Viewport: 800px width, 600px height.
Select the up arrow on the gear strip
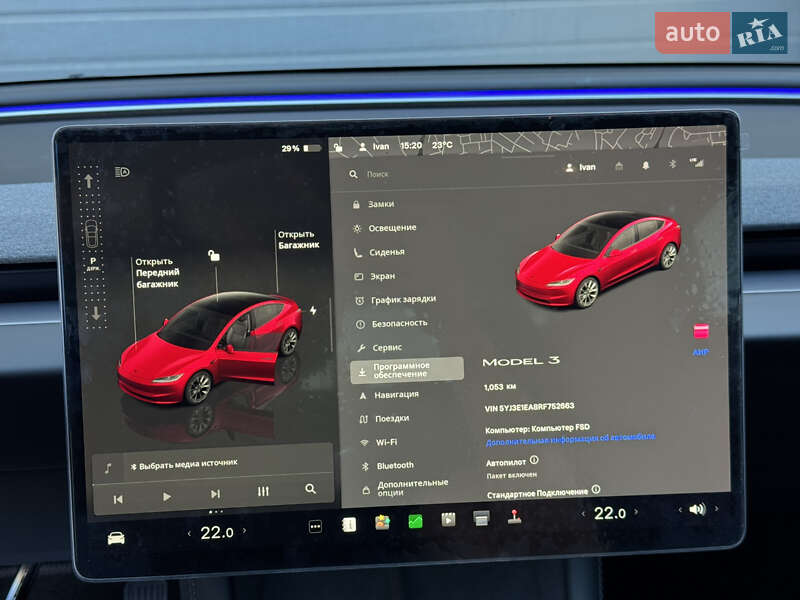[88, 181]
